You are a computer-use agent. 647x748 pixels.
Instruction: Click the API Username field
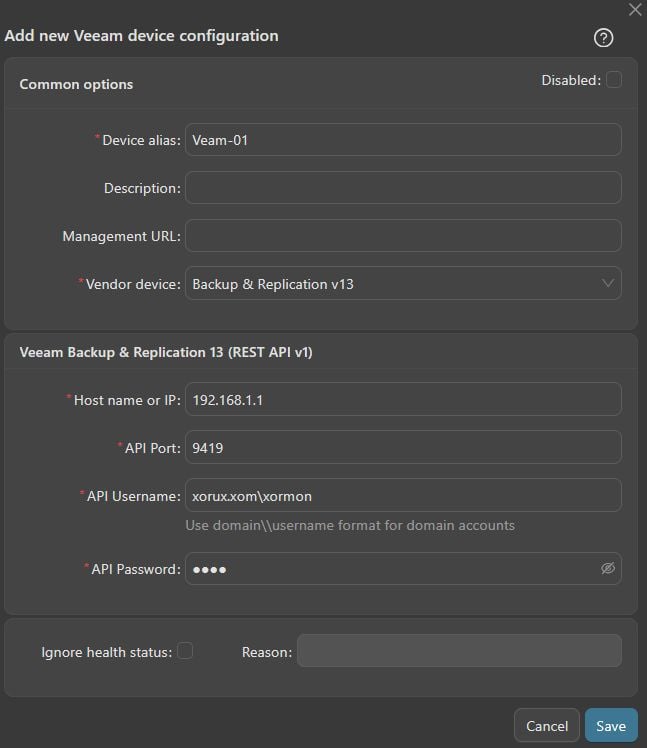403,495
